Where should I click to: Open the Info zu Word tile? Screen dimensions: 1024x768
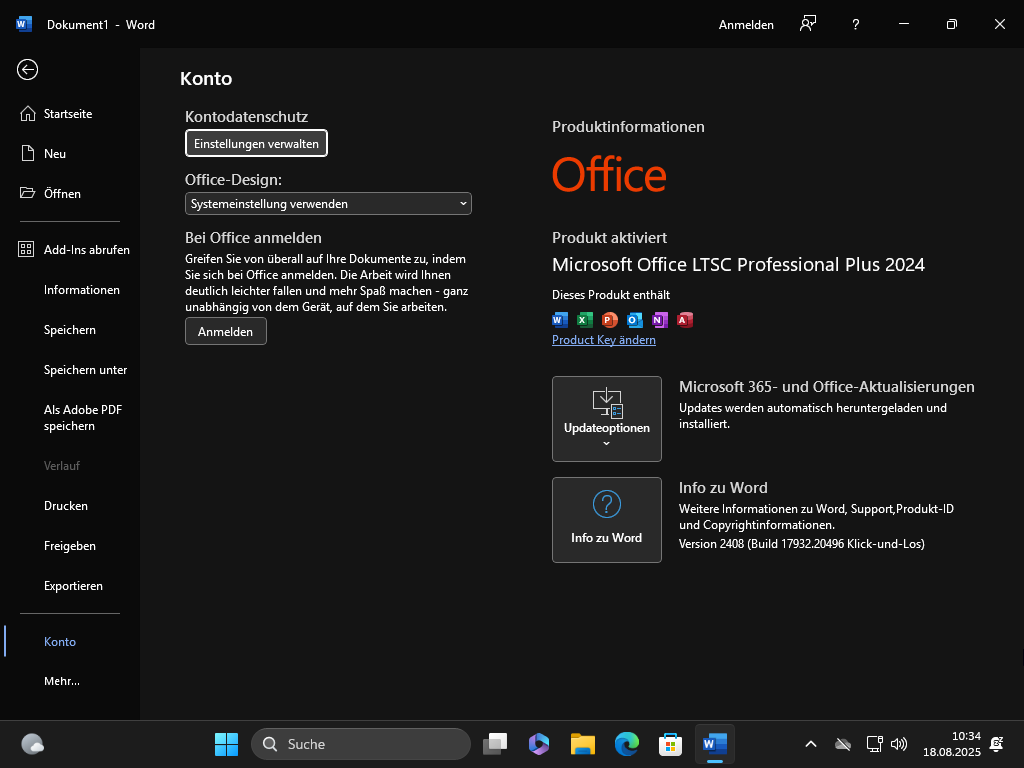tap(607, 520)
